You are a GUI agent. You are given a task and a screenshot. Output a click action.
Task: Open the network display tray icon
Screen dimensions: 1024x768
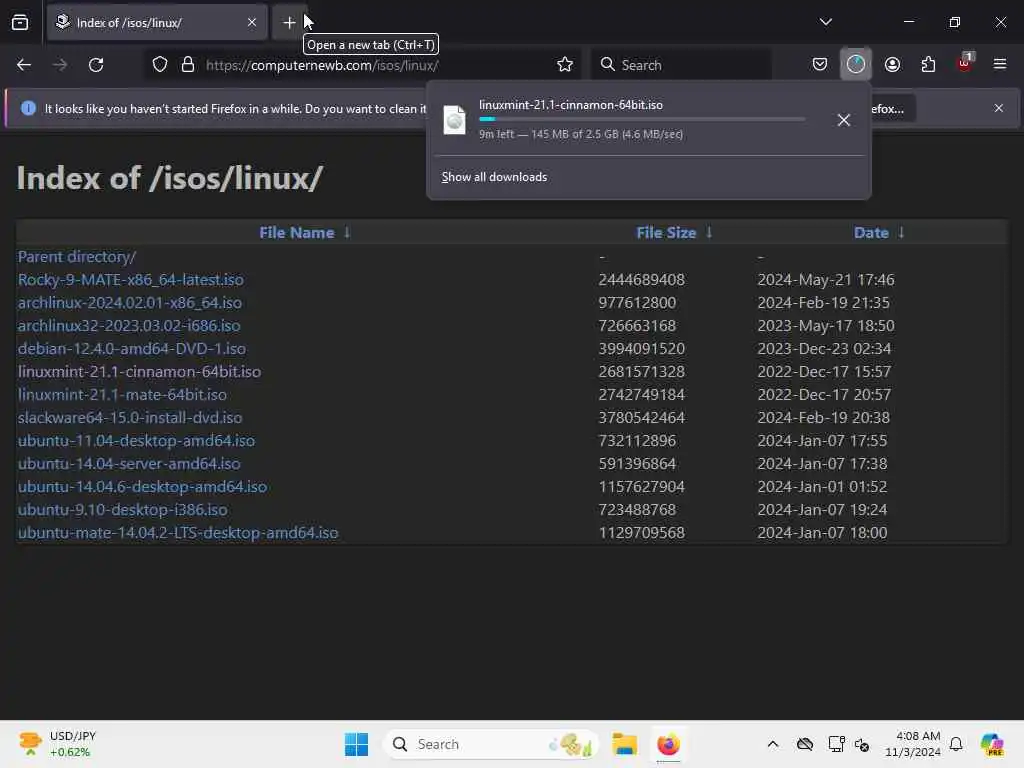(836, 744)
